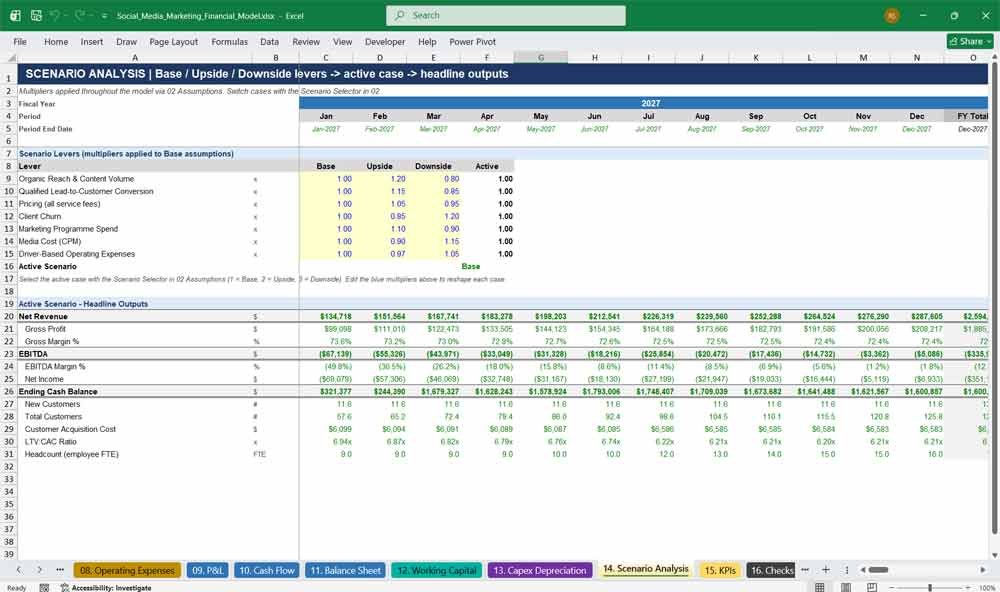Click the Undo arrow icon

click(x=55, y=15)
